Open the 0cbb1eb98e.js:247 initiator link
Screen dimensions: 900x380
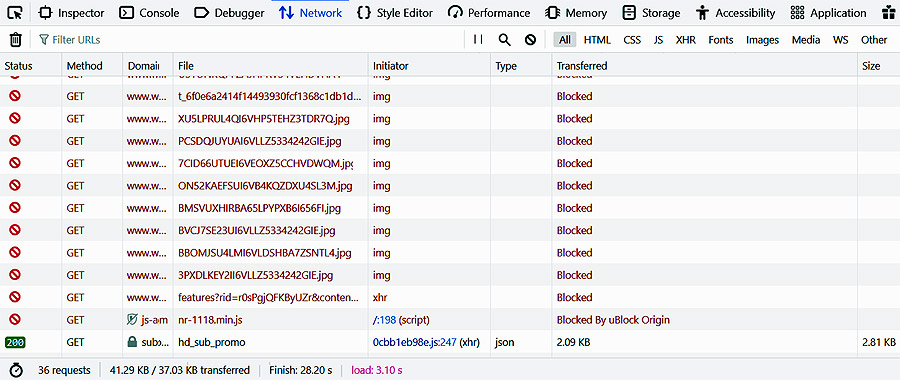click(414, 342)
